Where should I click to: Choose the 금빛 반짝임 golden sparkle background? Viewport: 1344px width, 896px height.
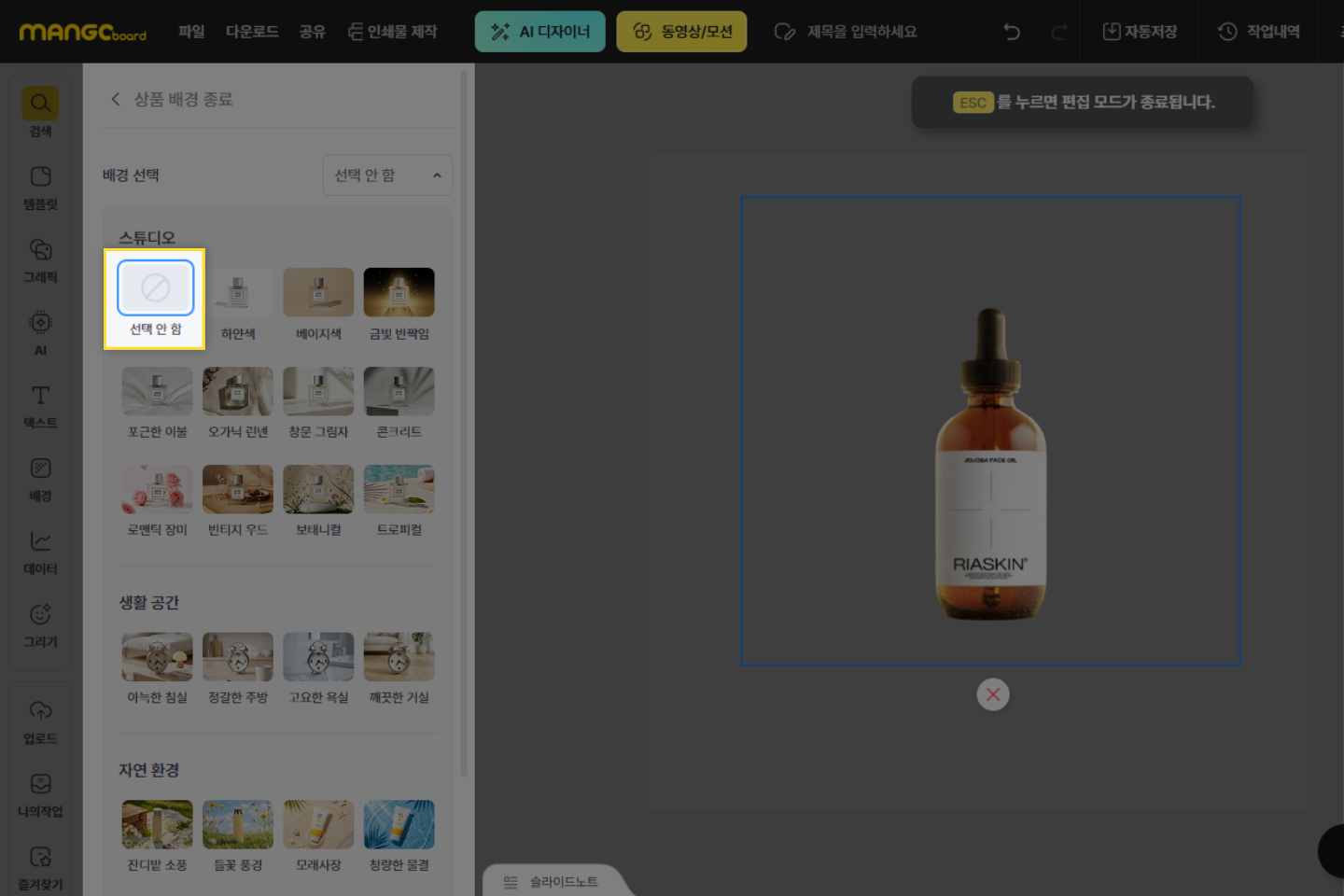[x=399, y=293]
